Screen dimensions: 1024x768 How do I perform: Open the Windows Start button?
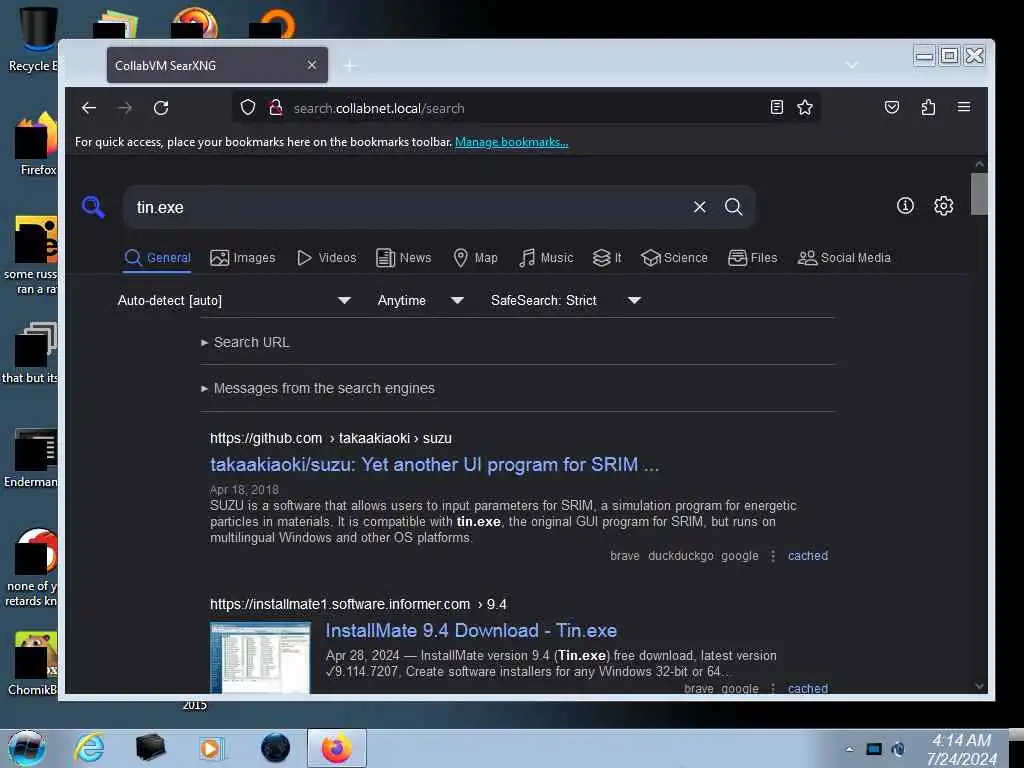tap(26, 748)
